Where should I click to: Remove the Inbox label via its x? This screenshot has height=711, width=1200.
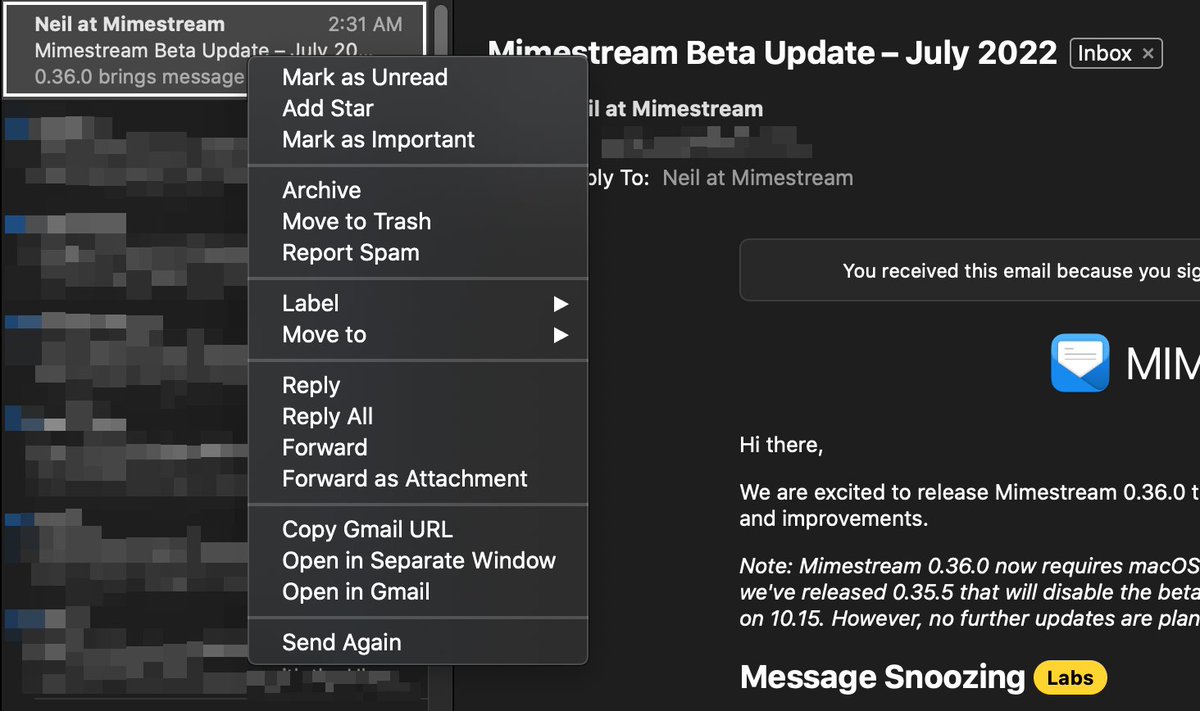click(x=1149, y=54)
